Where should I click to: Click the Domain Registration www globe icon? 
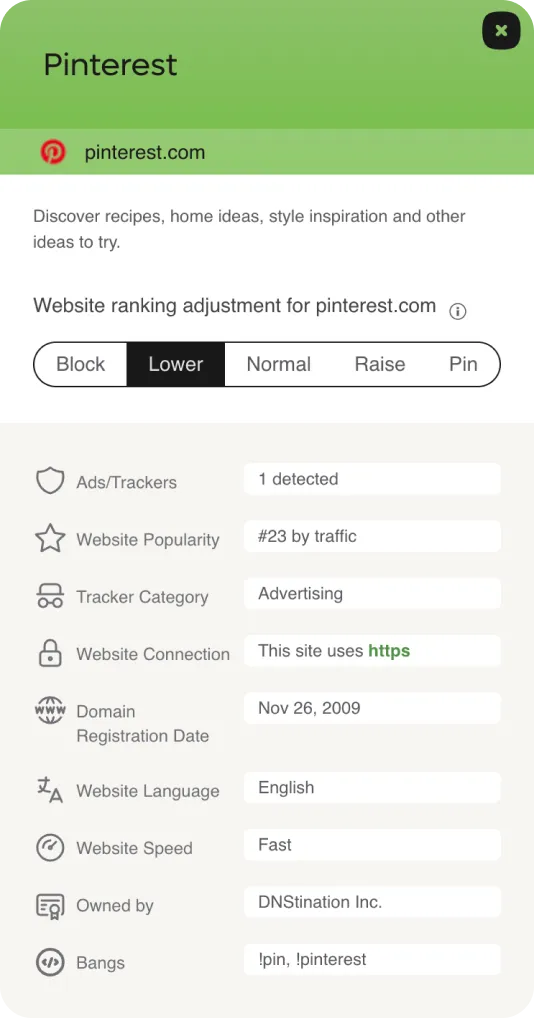click(50, 710)
